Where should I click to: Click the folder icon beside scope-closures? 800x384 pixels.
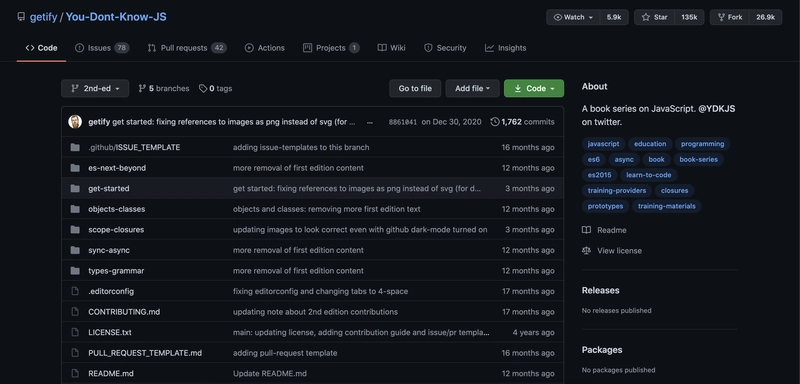(75, 229)
